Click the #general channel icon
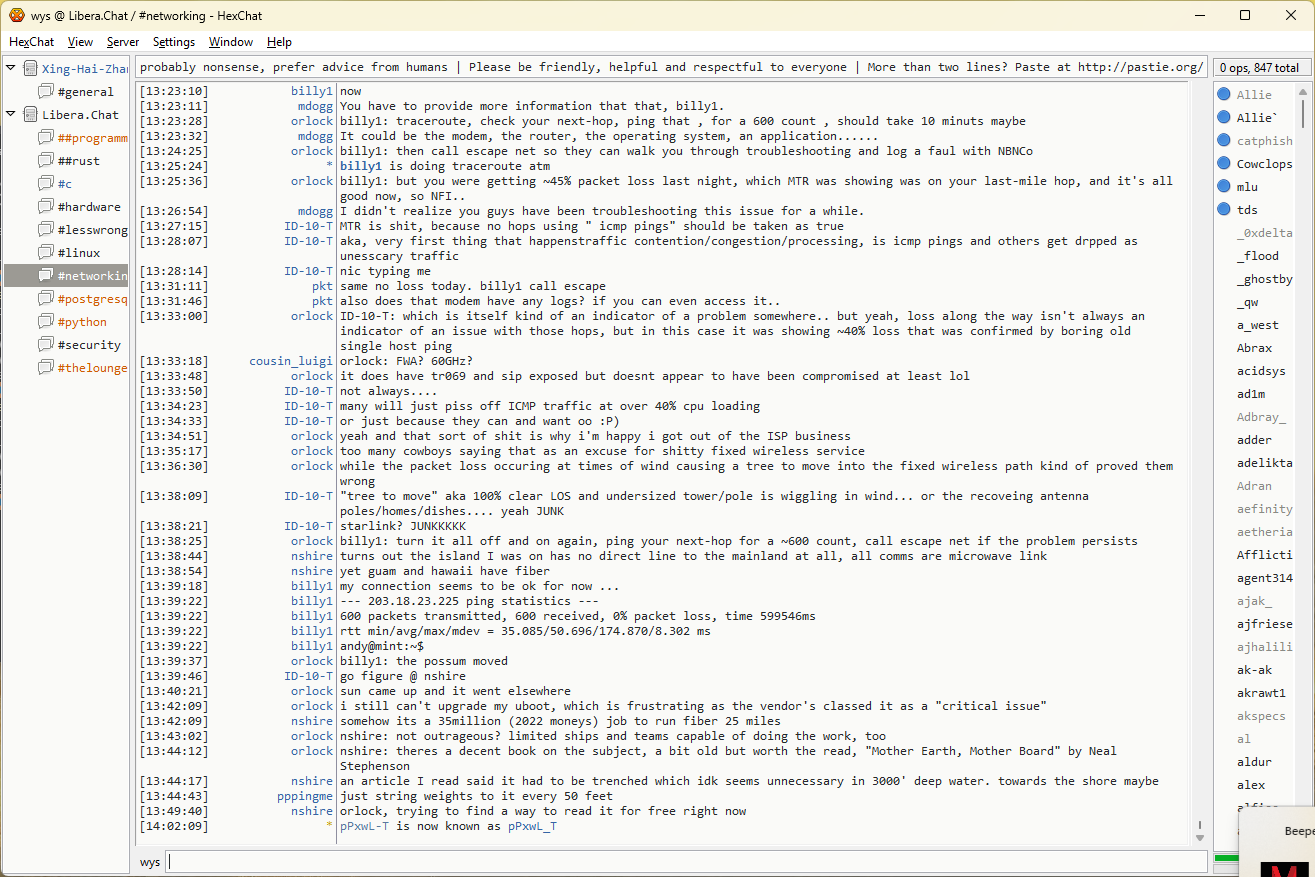This screenshot has width=1315, height=877. click(x=46, y=92)
